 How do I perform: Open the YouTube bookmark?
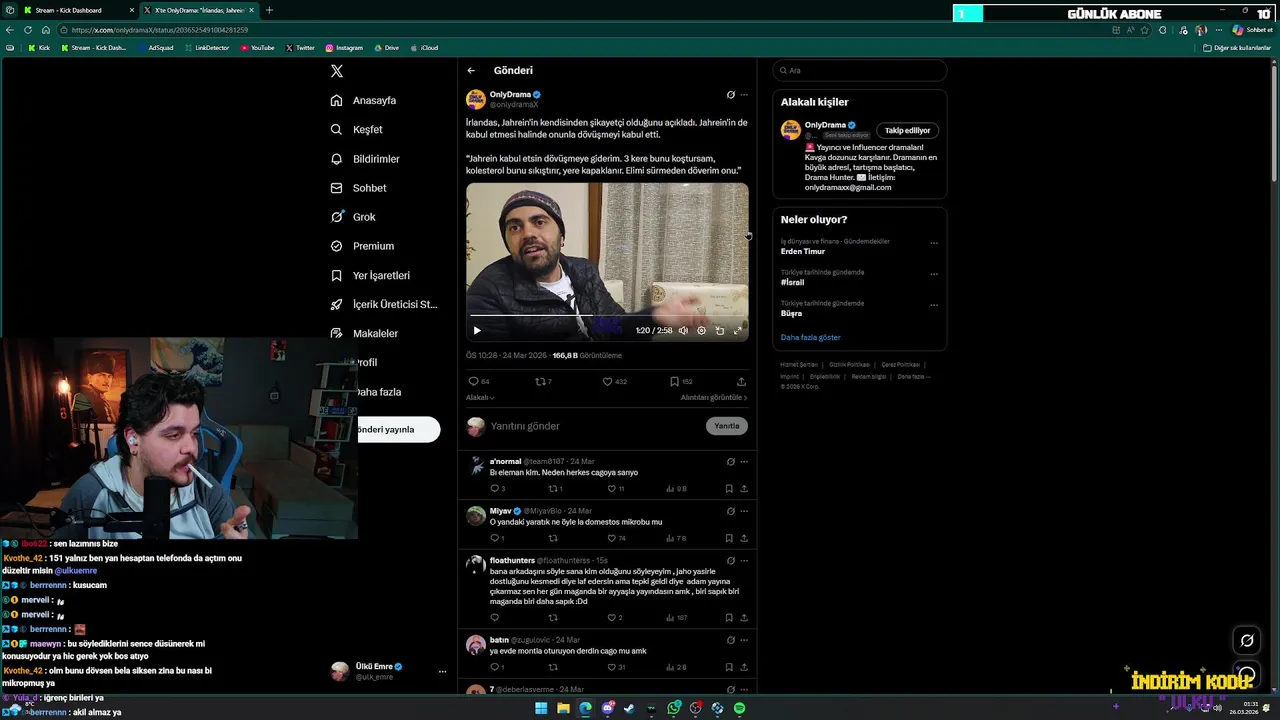[257, 48]
